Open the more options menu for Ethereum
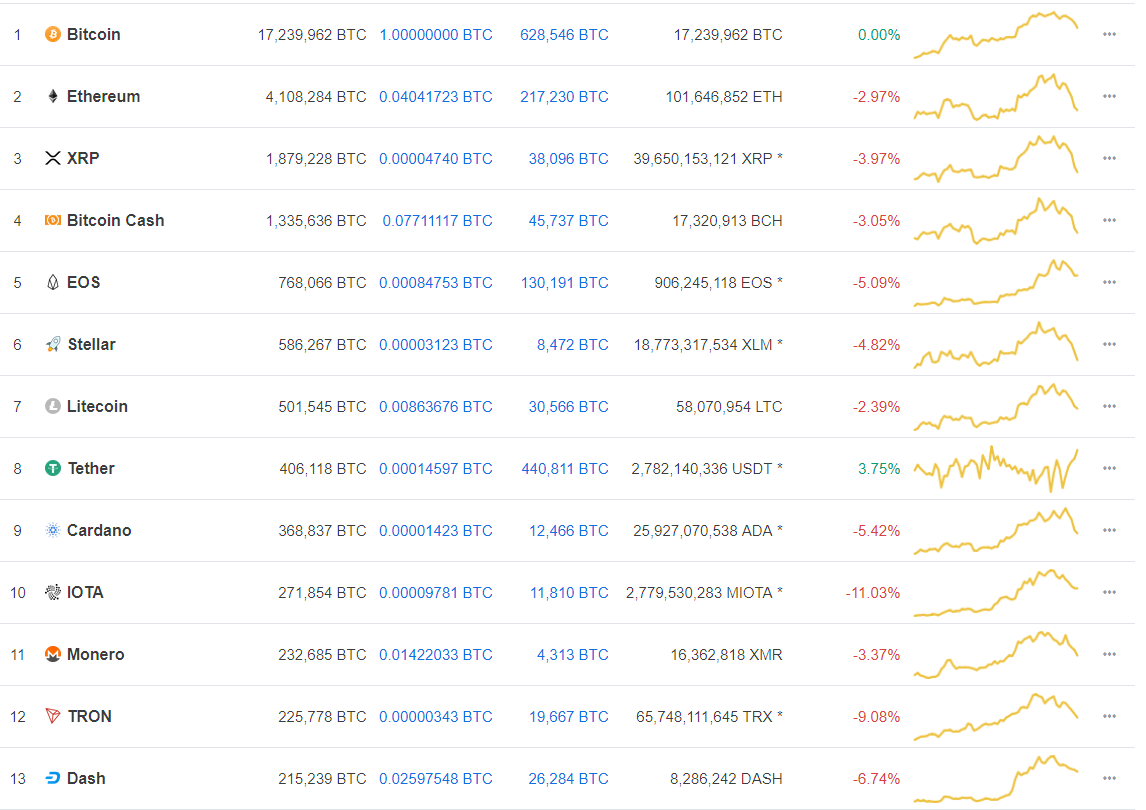Image resolution: width=1146 pixels, height=810 pixels. [x=1109, y=96]
